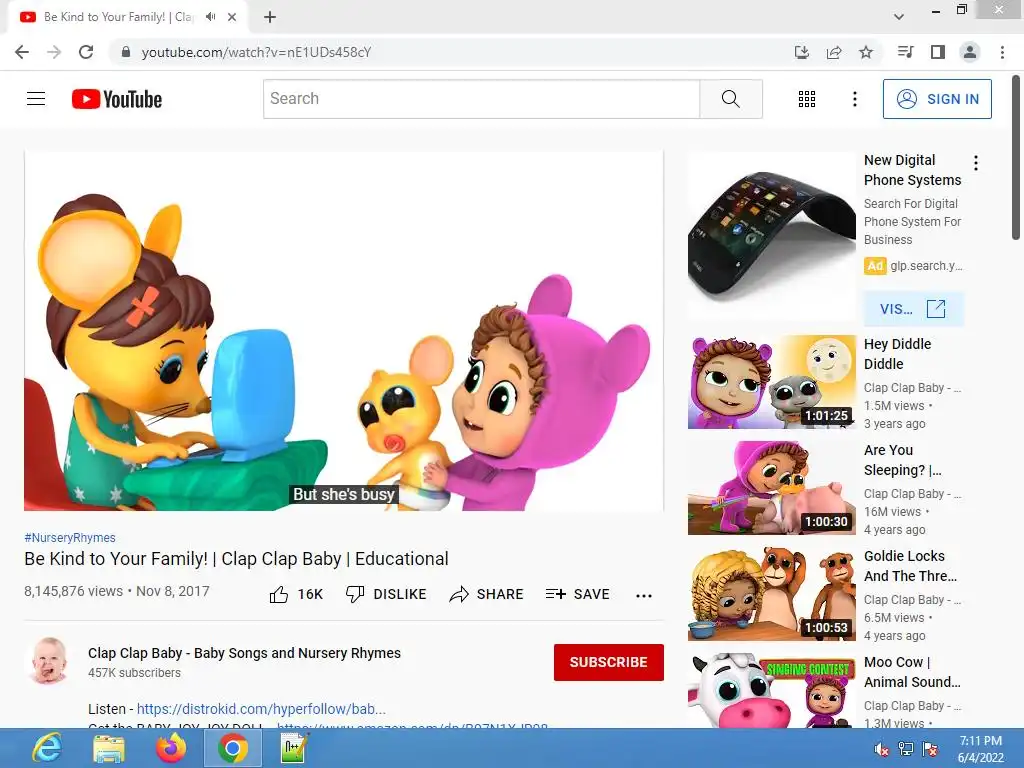Click install/download page icon in address bar
This screenshot has width=1024, height=768.
coord(801,52)
